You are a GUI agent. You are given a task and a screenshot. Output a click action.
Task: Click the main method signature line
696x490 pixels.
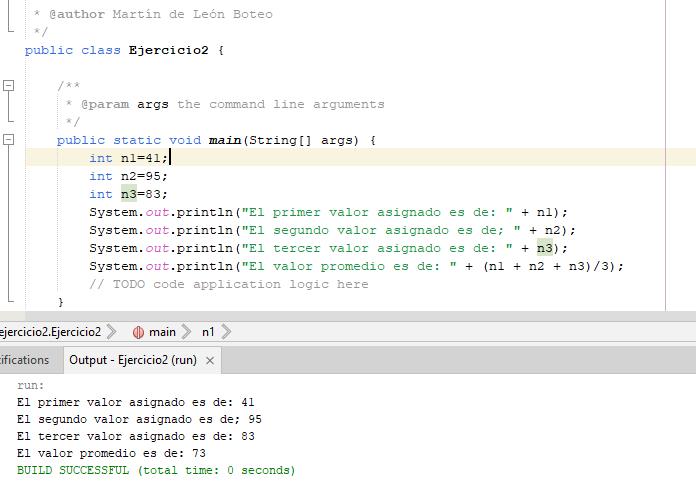216,140
